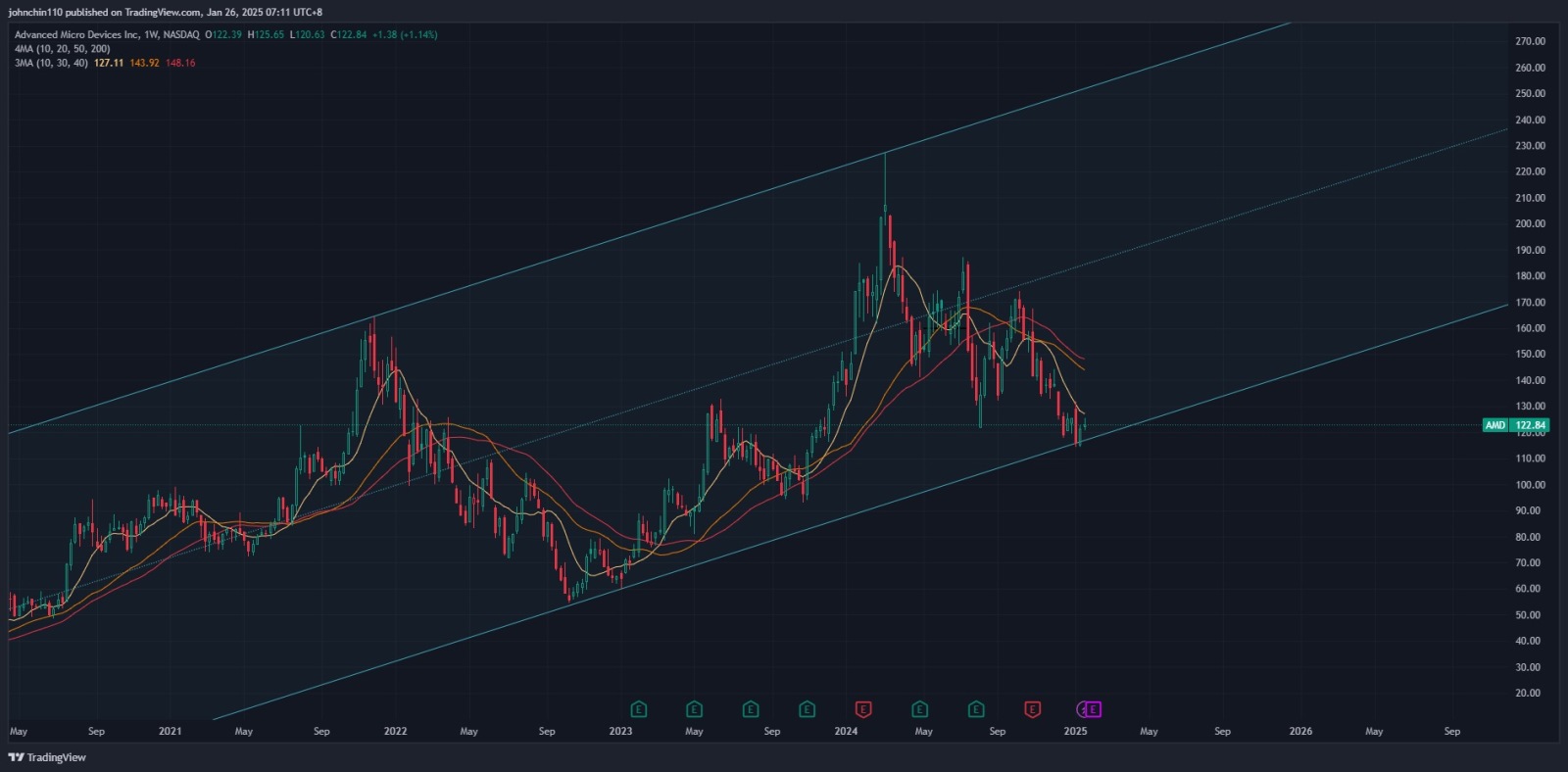The width and height of the screenshot is (1568, 772).
Task: Click the green earnings marker just after 2023 label
Action: pyautogui.click(x=638, y=708)
